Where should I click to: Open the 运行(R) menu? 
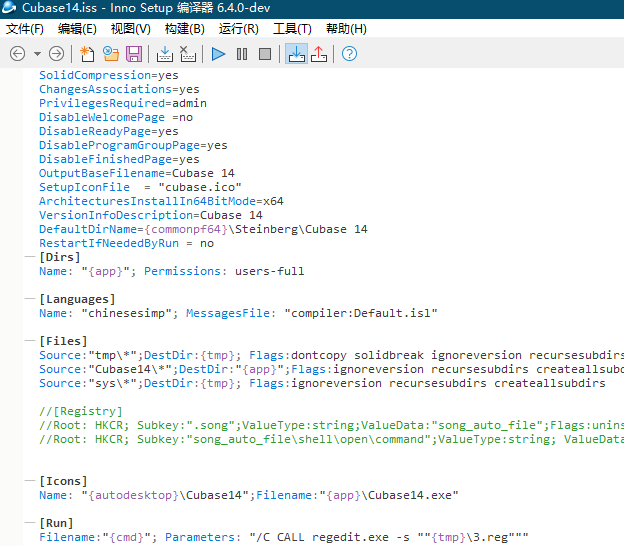coord(238,29)
